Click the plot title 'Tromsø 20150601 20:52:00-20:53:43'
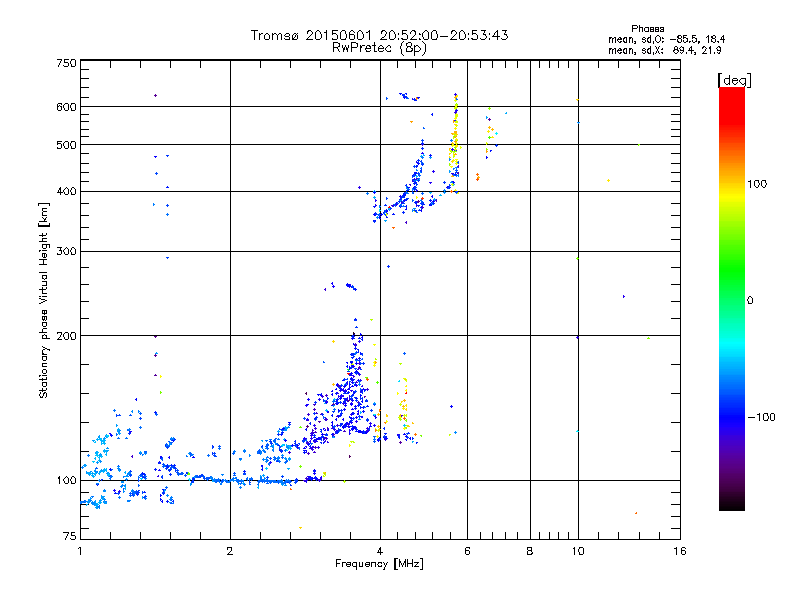 point(379,35)
